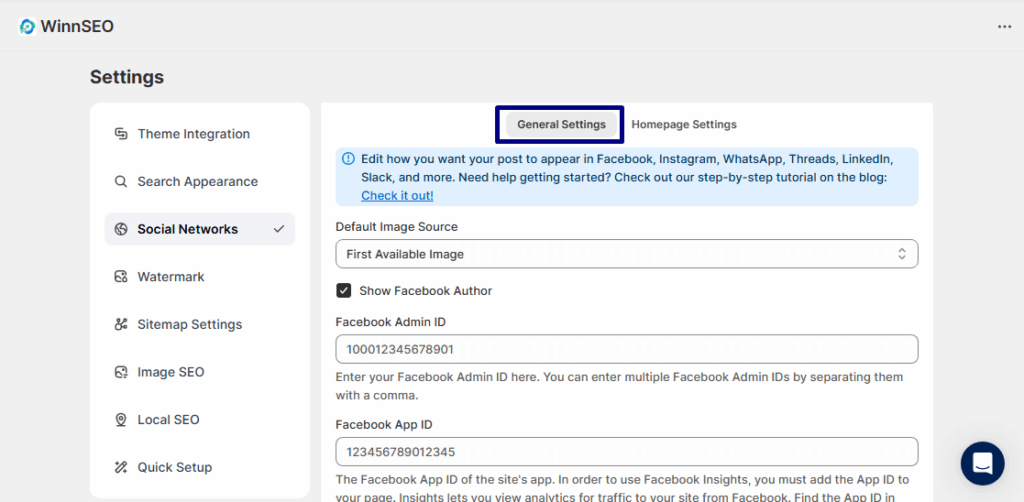The height and width of the screenshot is (502, 1024).
Task: Click the Theme Integration link icon
Action: click(121, 134)
